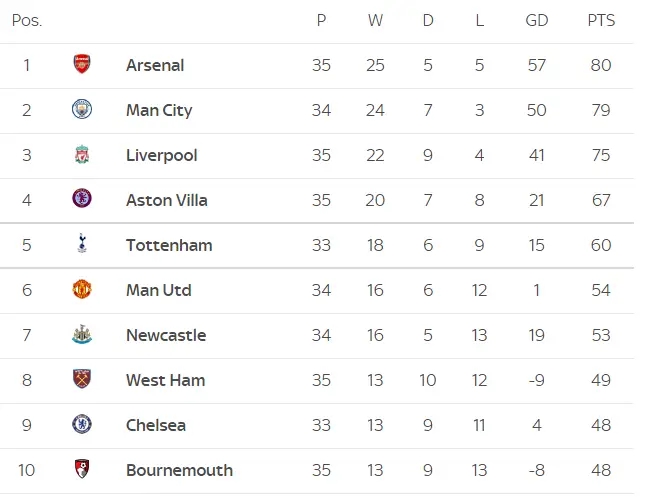Click the Arsenal club crest

coord(82,64)
